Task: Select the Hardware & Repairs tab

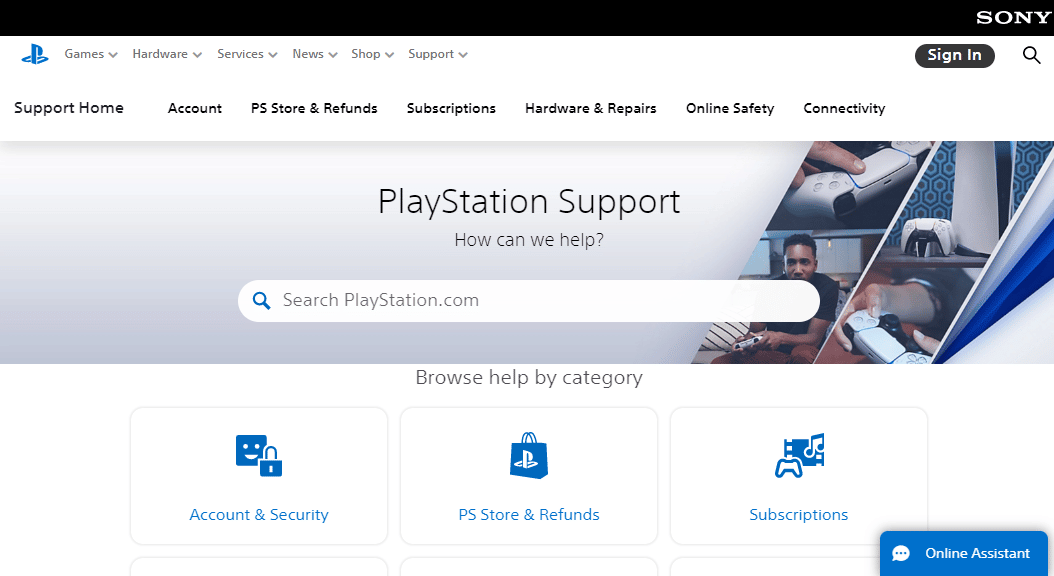Action: point(590,108)
